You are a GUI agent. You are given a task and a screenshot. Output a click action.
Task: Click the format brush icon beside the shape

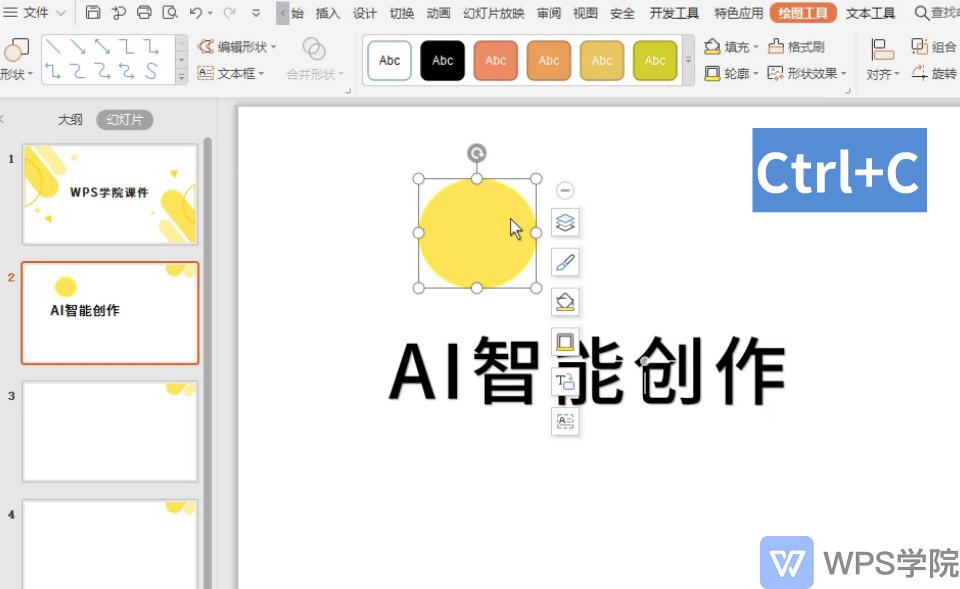(565, 263)
